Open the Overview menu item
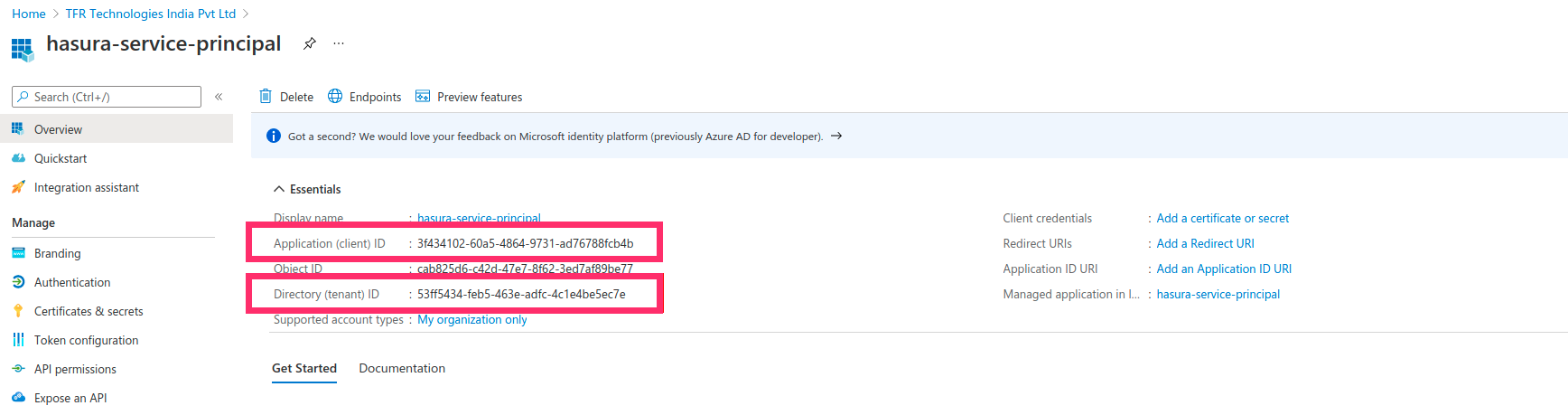 (117, 129)
